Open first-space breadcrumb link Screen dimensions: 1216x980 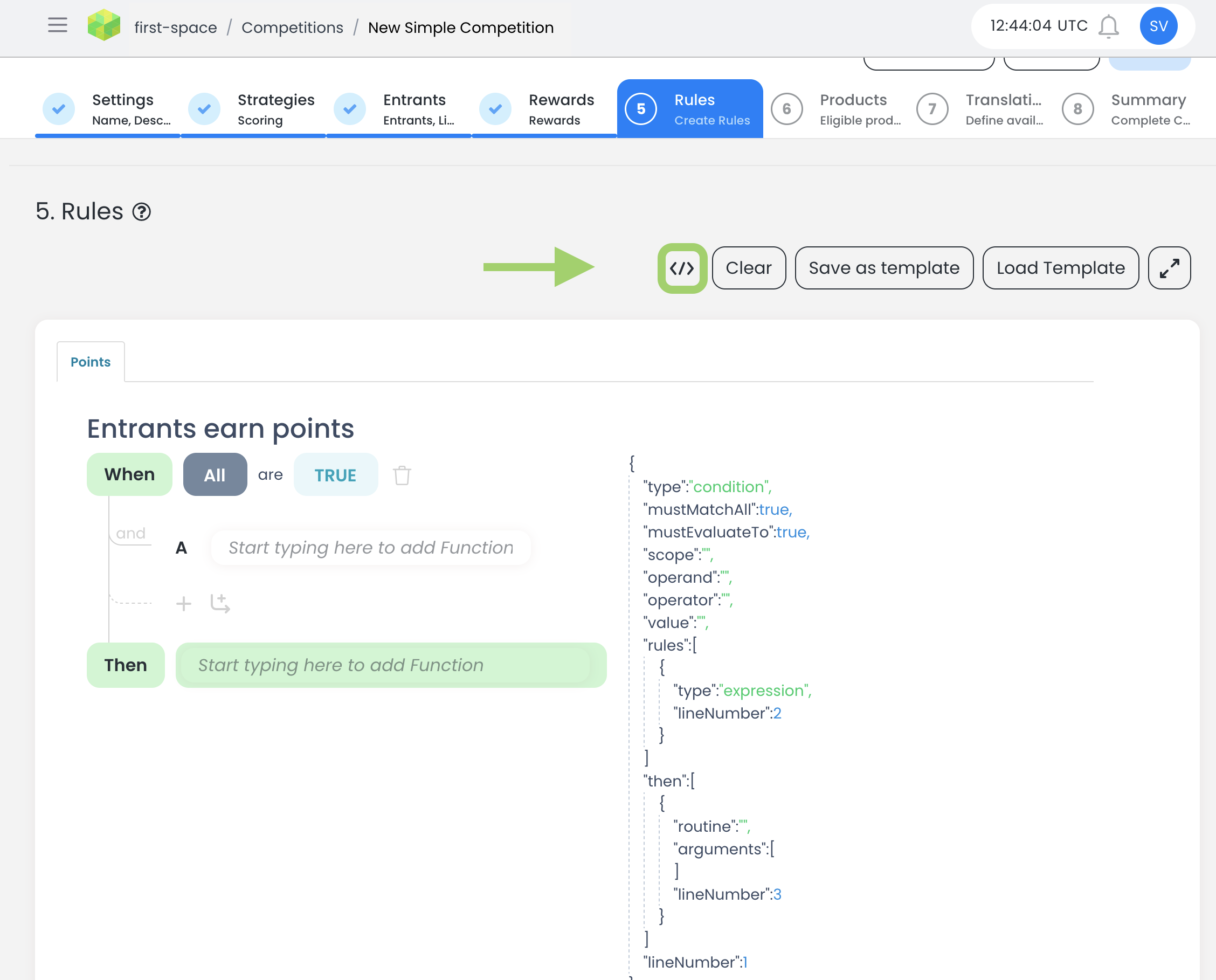point(176,27)
